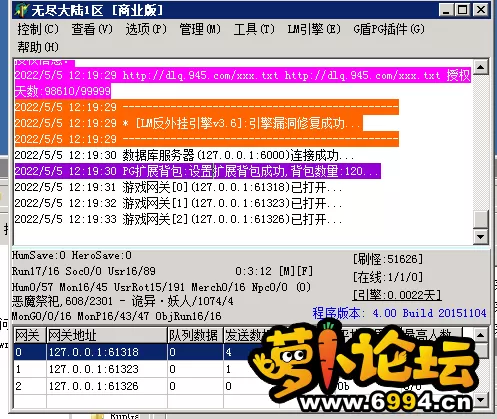Select the 游戏网关[0] 已打开 log line
497x419 pixels.
(x=178, y=187)
